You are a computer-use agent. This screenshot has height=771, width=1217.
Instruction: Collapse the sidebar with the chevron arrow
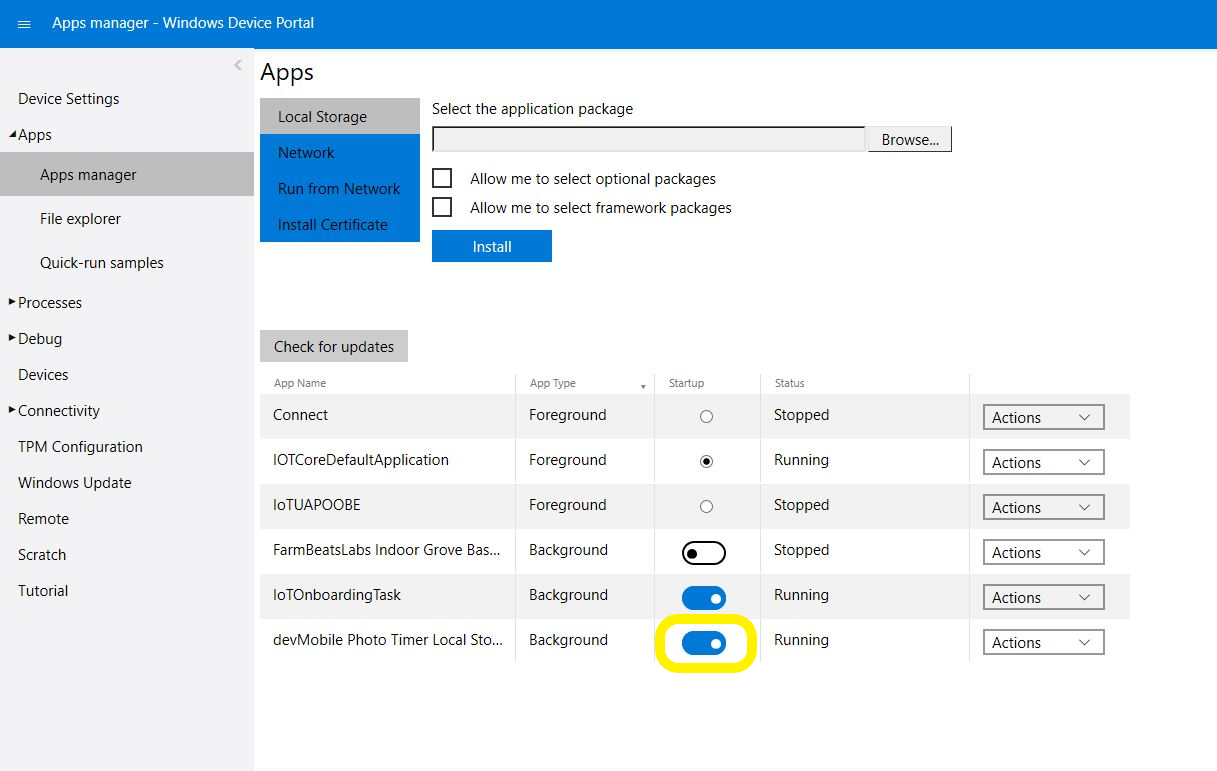click(238, 65)
